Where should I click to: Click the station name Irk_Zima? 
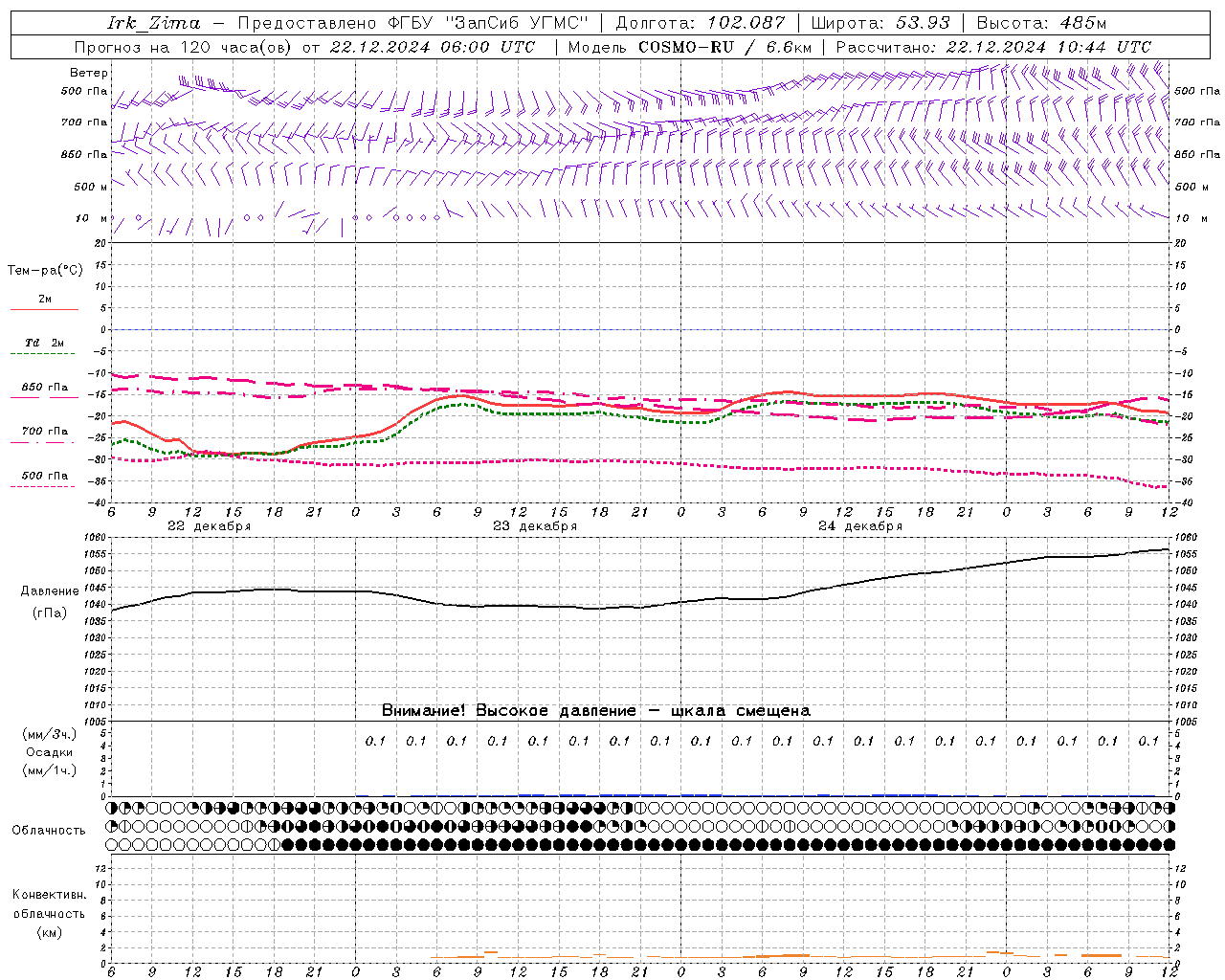click(x=153, y=23)
